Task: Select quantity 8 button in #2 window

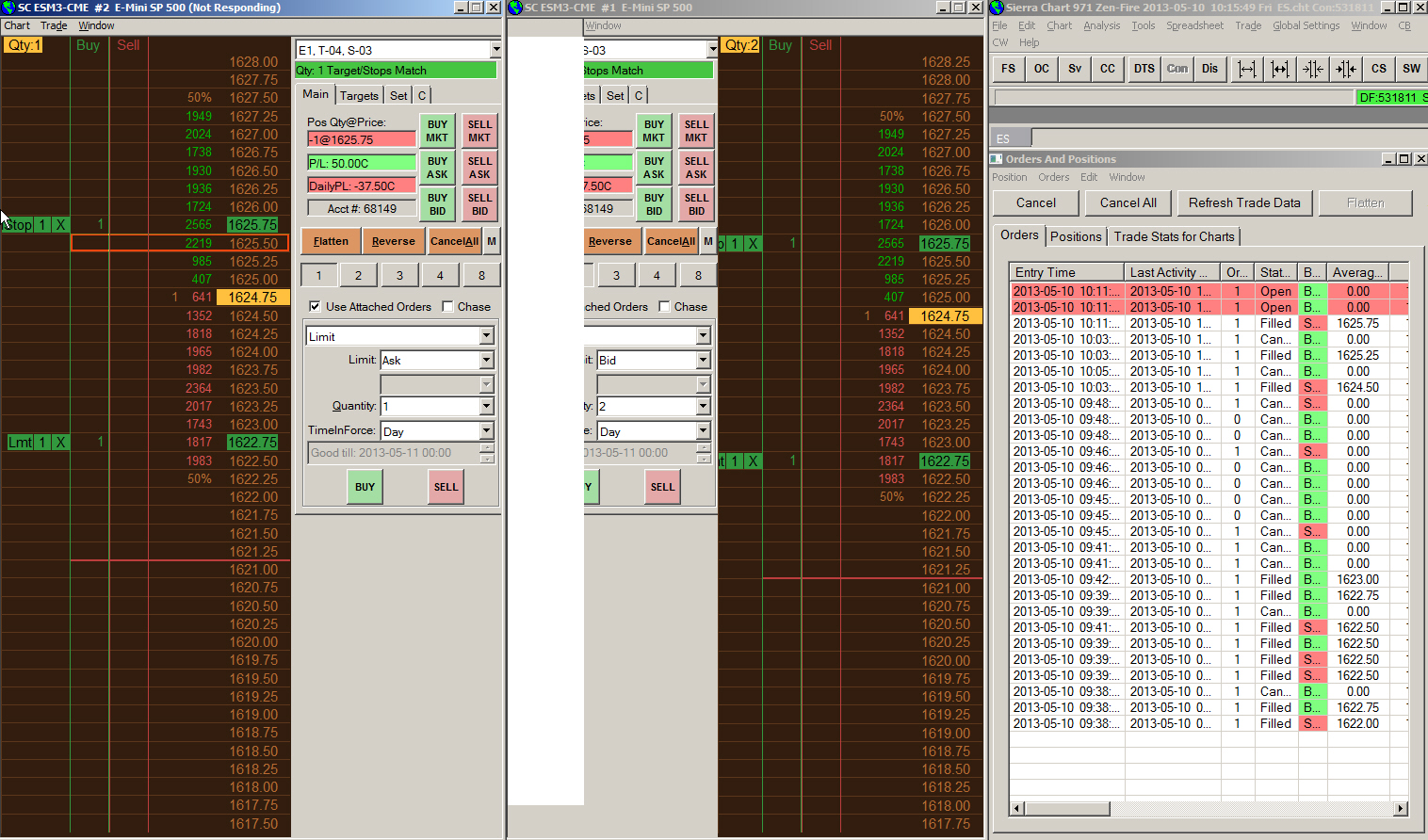Action: [481, 276]
